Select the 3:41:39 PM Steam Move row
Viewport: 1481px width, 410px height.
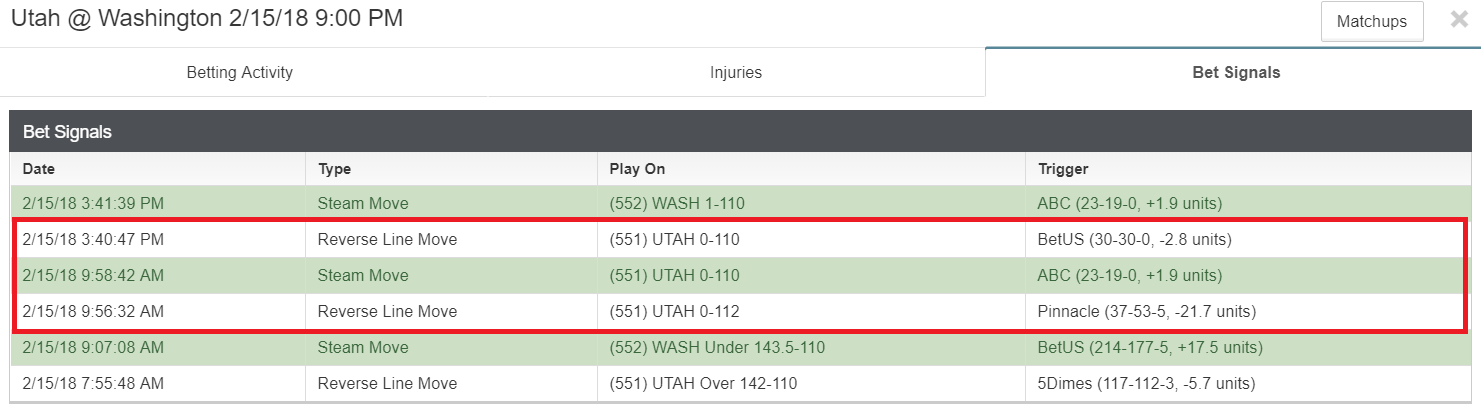coord(740,203)
